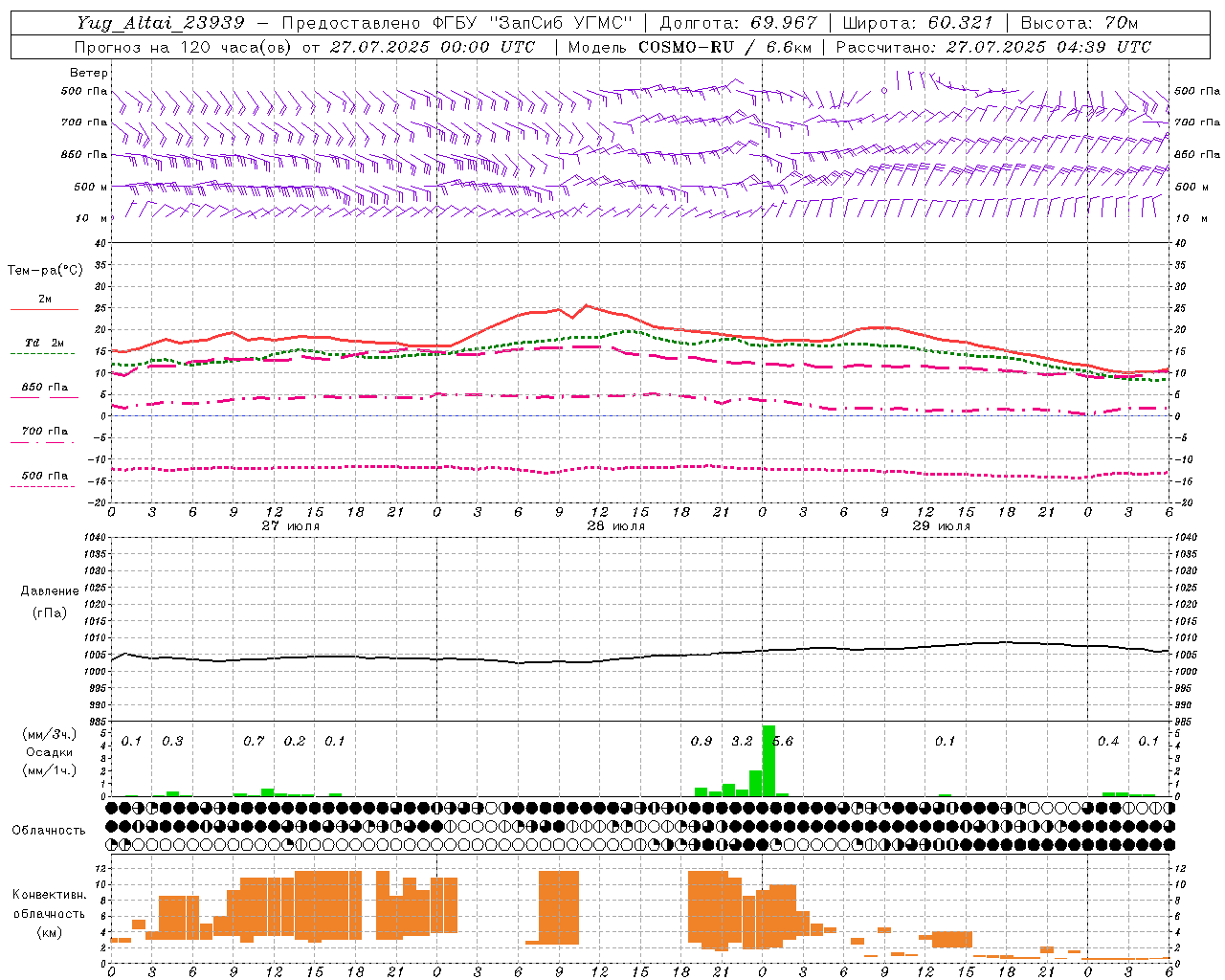This screenshot has height=980, width=1225.
Task: Click the "700 гПа" temperature legend entry
Action: (x=45, y=432)
